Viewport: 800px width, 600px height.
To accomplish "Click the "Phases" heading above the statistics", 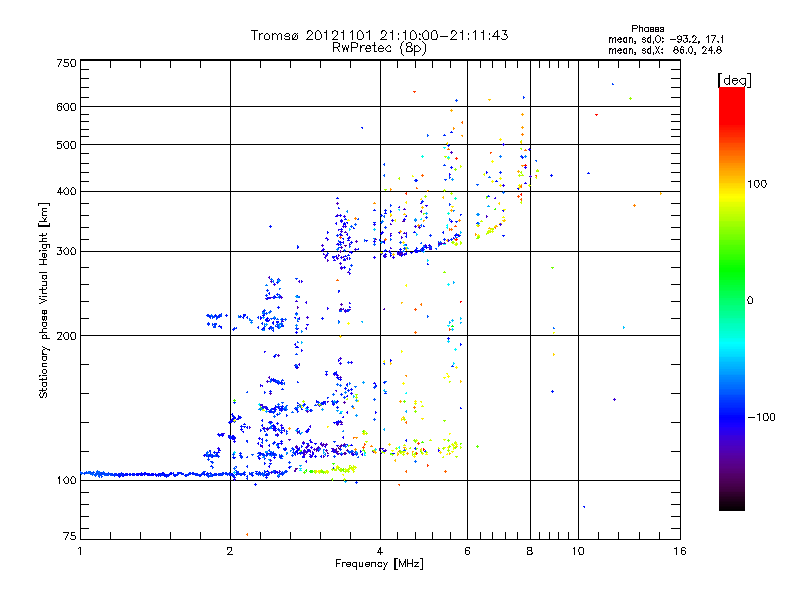I will tap(647, 29).
